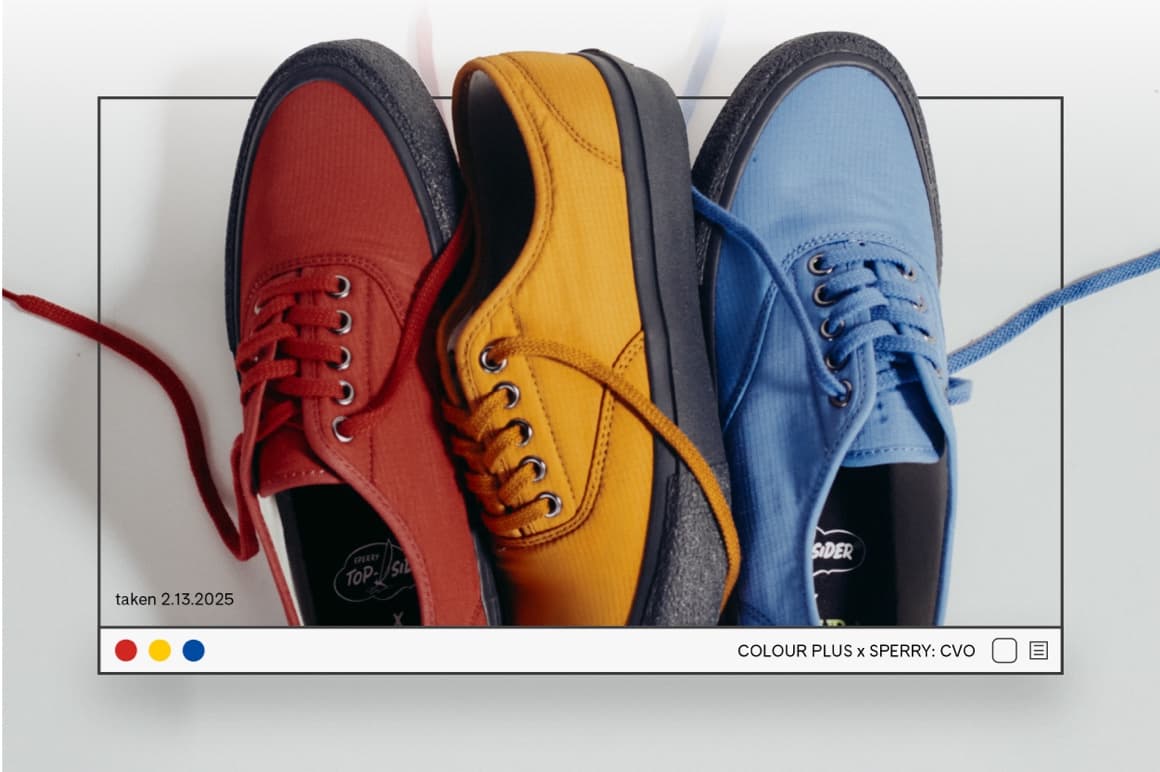
Task: Click the blue shoe's top metal eyelet
Action: 819,265
